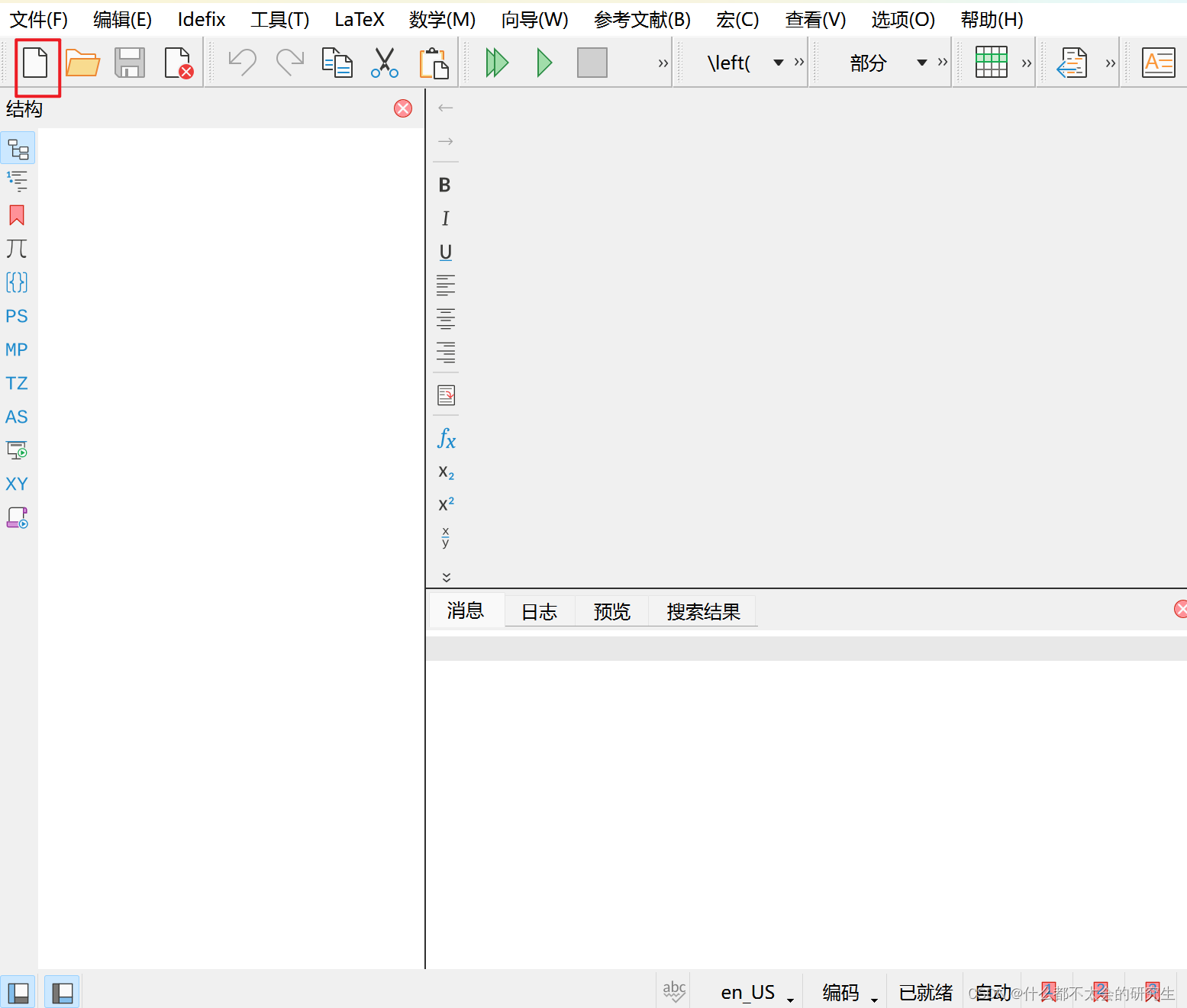Align text right
The image size is (1187, 1008).
(446, 353)
